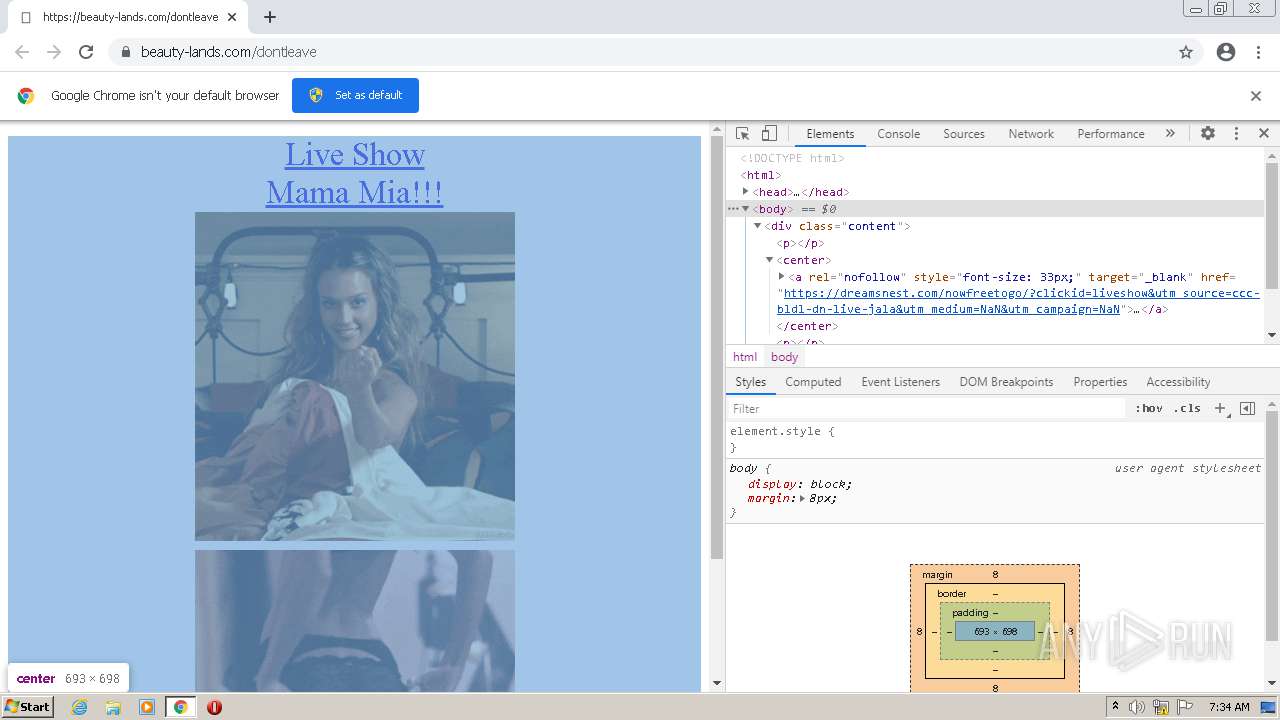The image size is (1280, 720).
Task: Click the element.style rule
Action: [781, 431]
